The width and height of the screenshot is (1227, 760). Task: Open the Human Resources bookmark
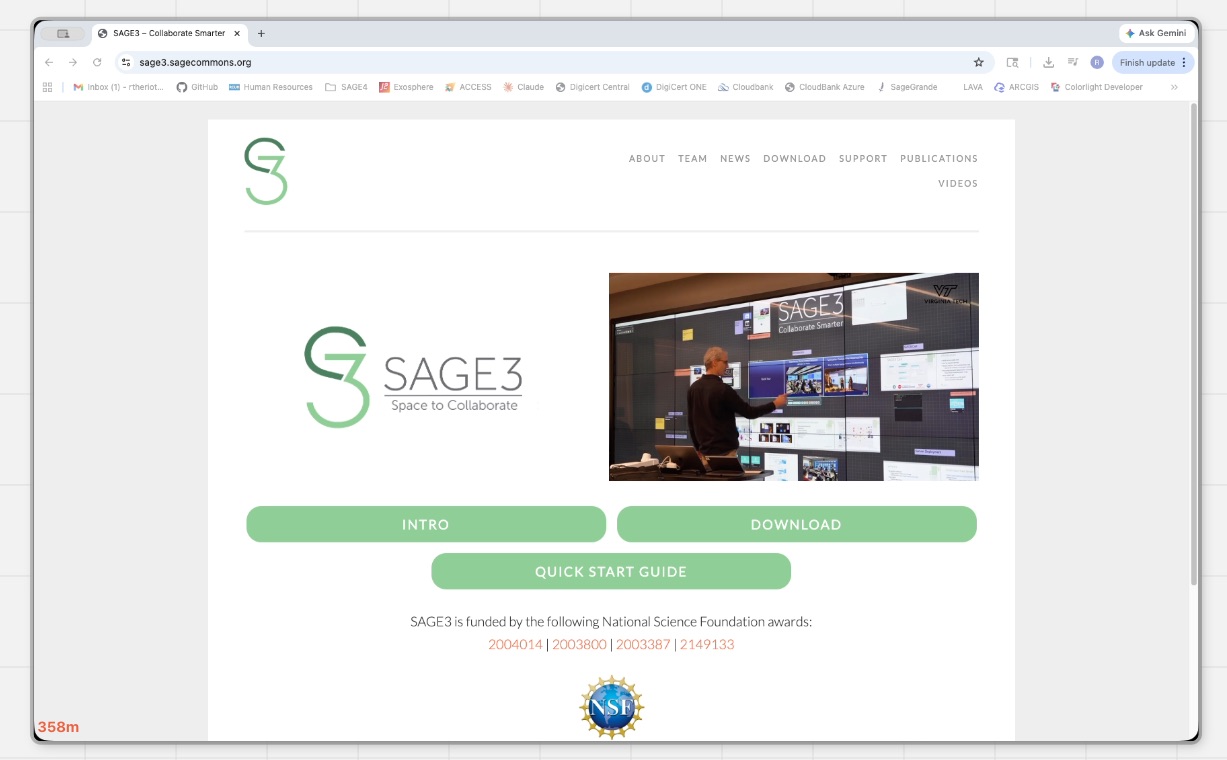tap(271, 87)
